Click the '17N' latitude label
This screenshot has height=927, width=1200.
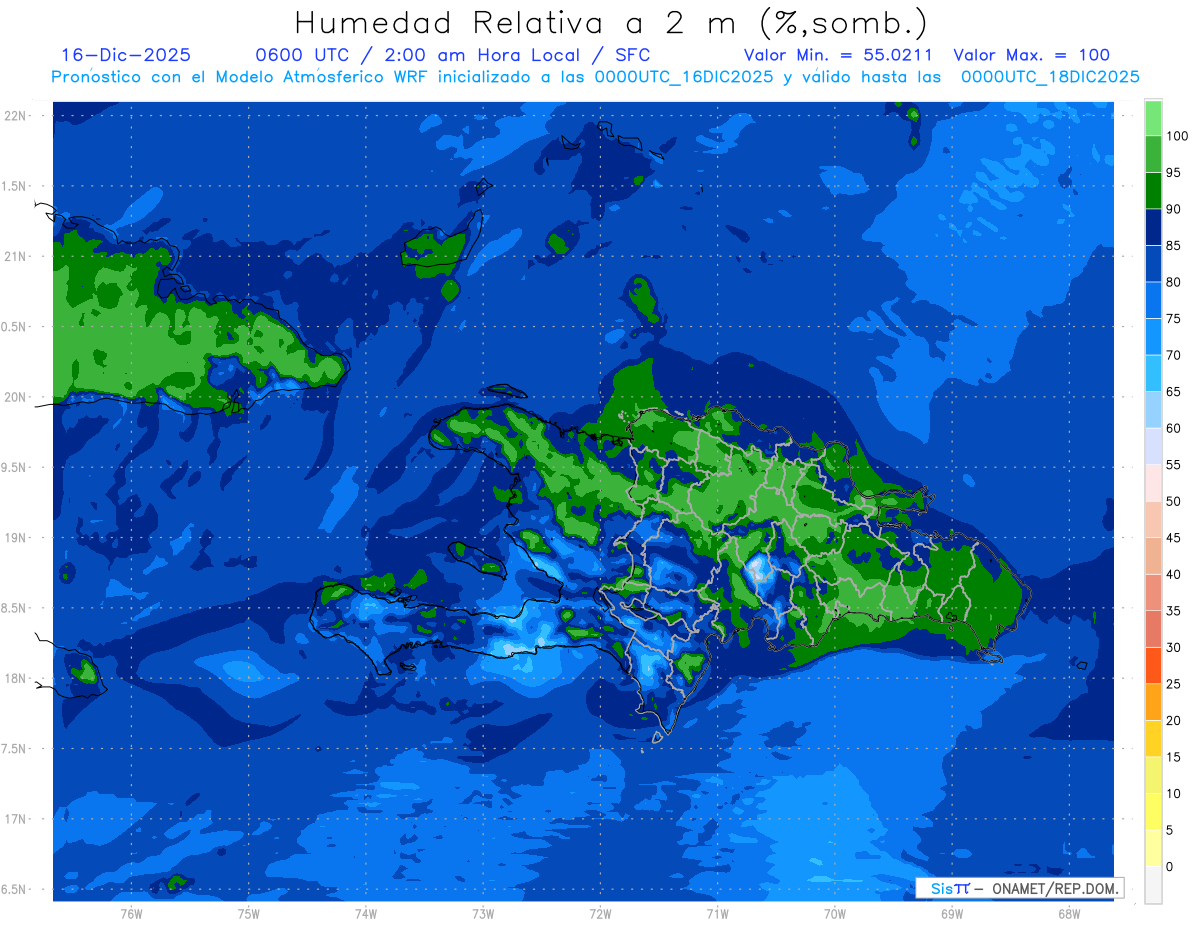pos(15,819)
